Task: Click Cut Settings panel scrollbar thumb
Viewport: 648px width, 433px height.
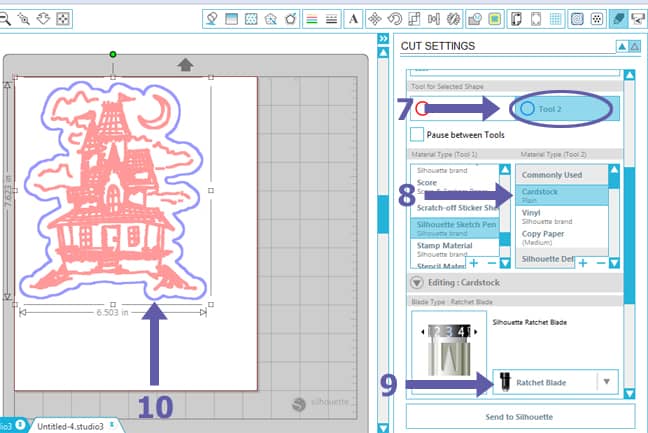Action: (x=629, y=235)
